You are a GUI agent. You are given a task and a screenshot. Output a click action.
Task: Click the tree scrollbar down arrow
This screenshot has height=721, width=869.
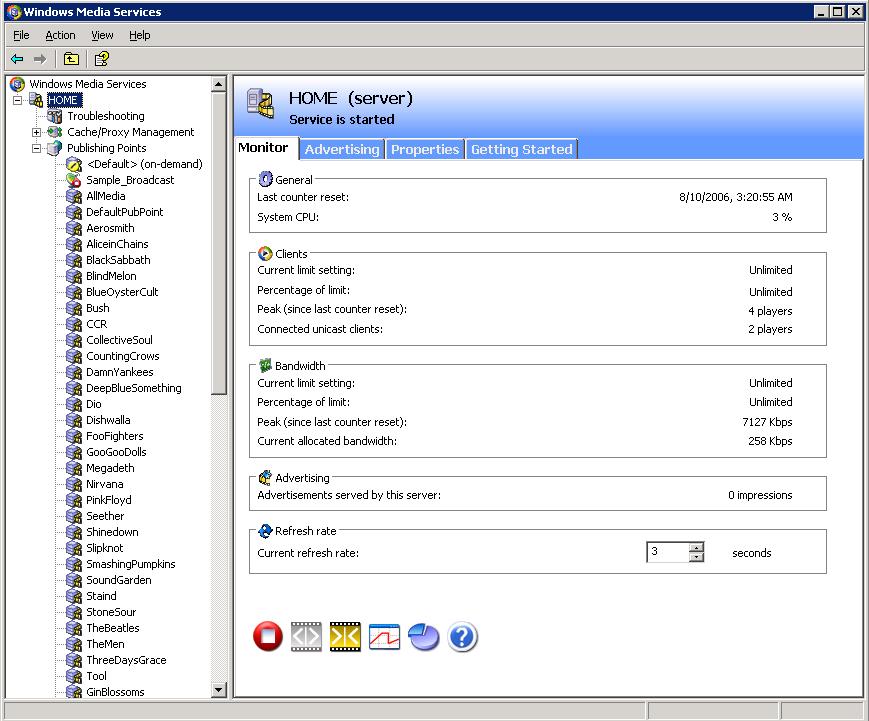point(219,690)
